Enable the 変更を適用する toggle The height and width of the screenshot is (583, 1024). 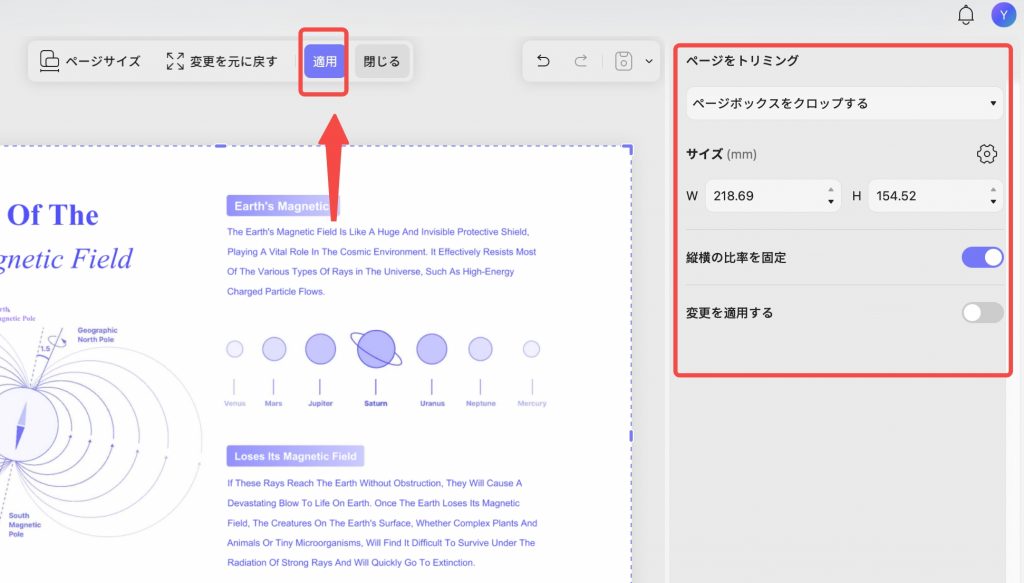pos(982,313)
